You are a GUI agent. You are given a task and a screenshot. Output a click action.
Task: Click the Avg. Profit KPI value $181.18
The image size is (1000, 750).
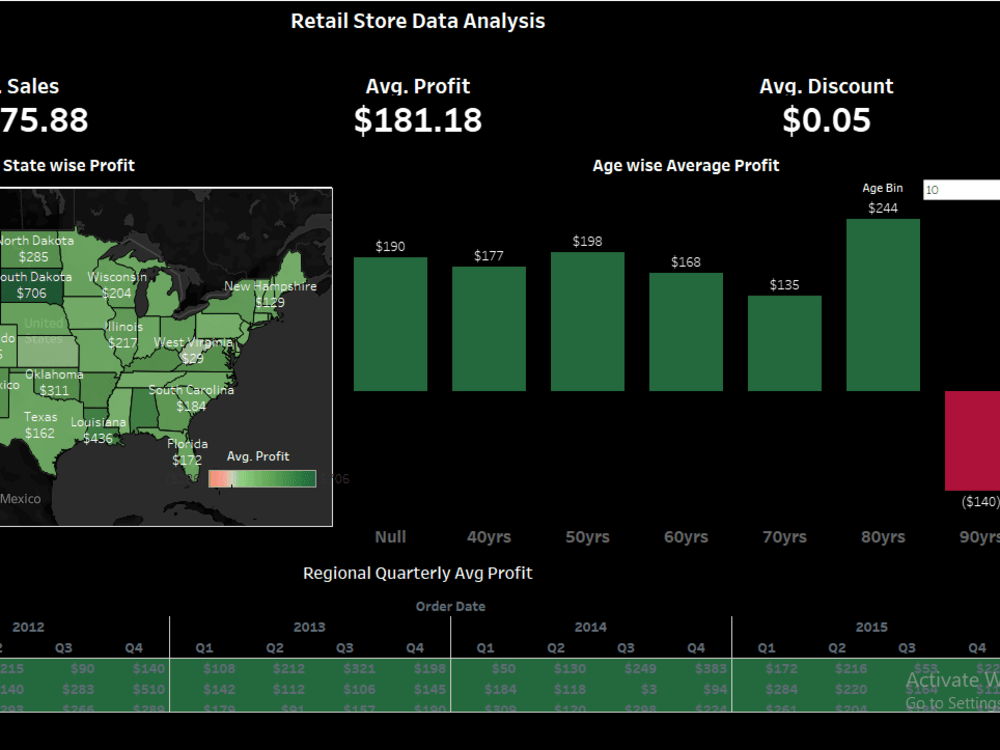tap(418, 119)
